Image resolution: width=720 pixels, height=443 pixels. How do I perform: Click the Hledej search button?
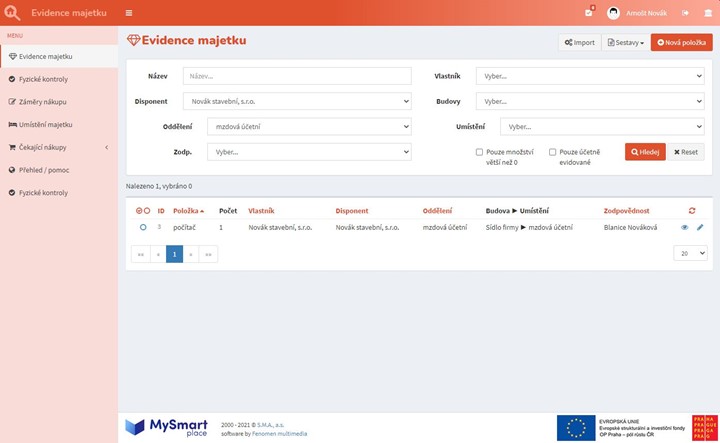click(645, 152)
